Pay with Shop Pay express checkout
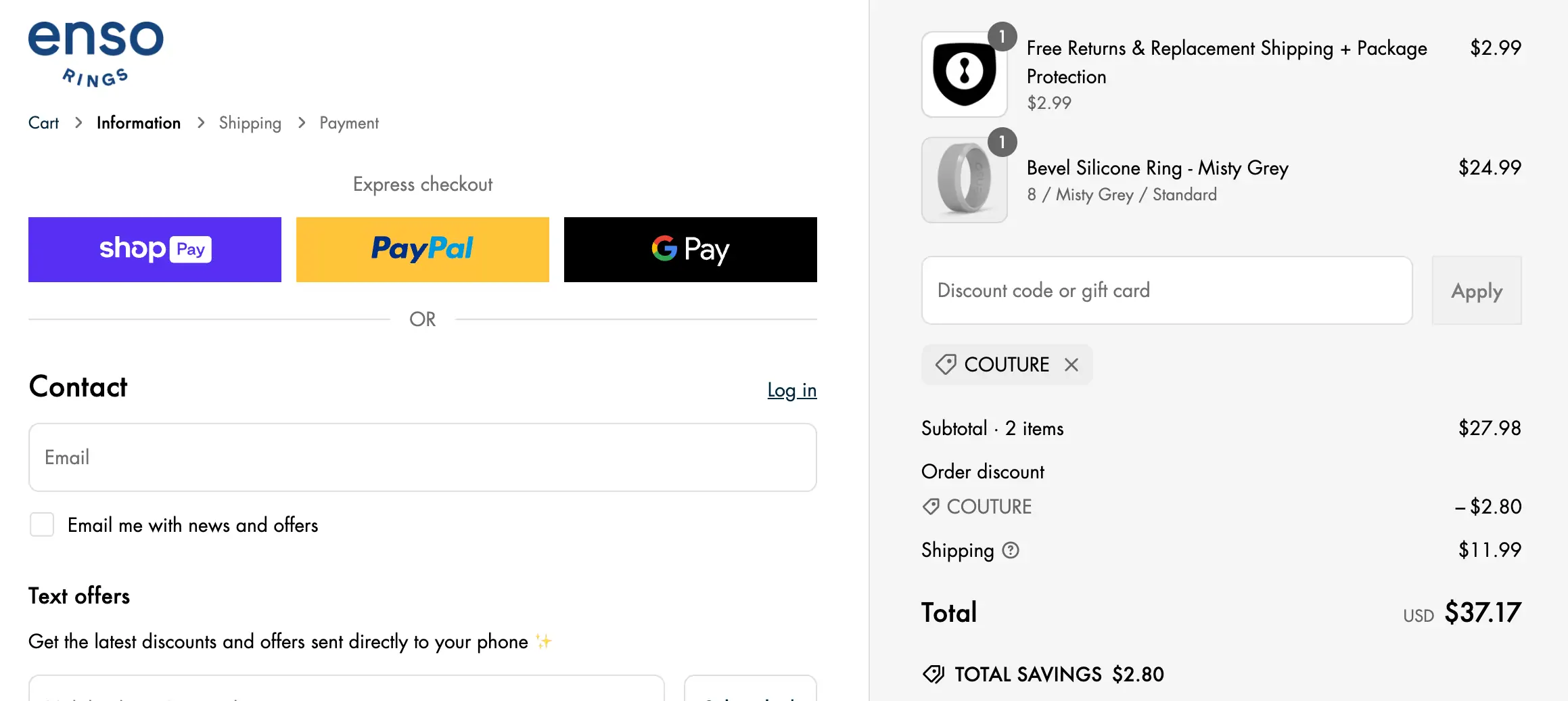This screenshot has height=701, width=1568. [x=155, y=250]
